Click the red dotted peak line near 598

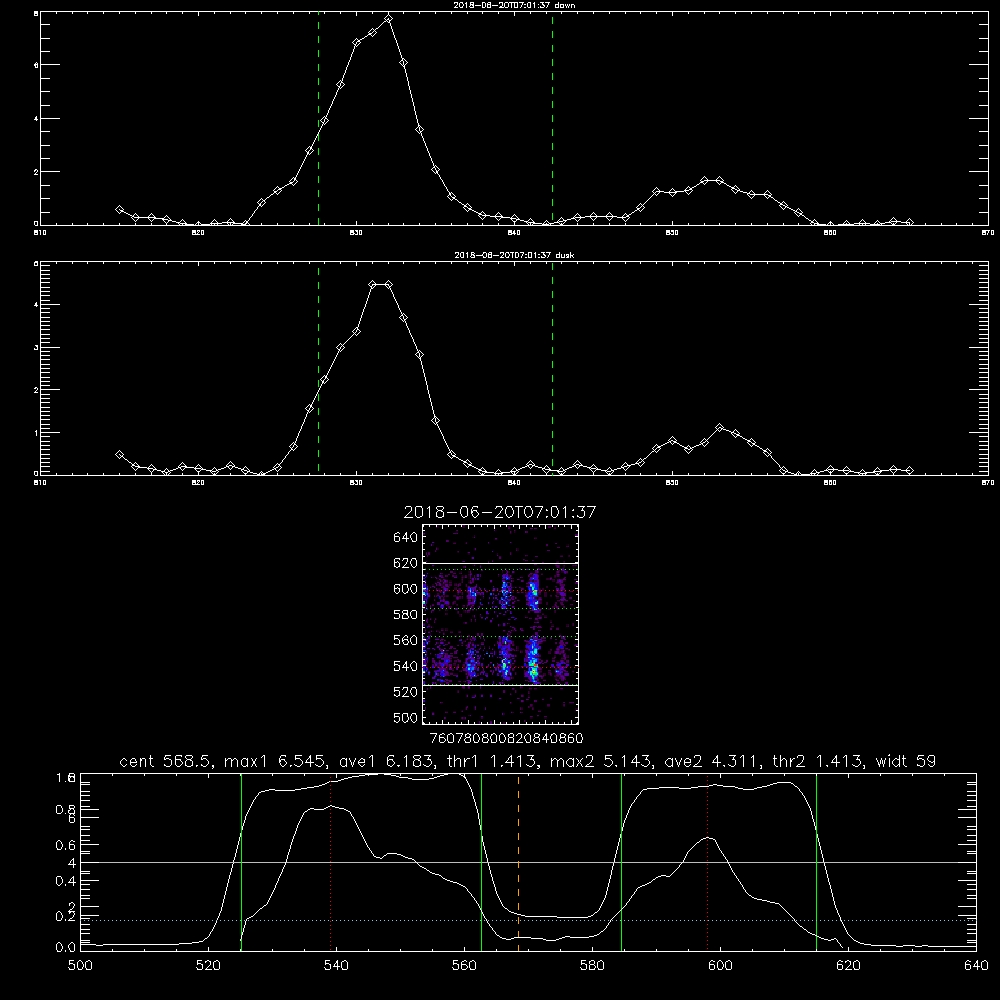(x=707, y=861)
